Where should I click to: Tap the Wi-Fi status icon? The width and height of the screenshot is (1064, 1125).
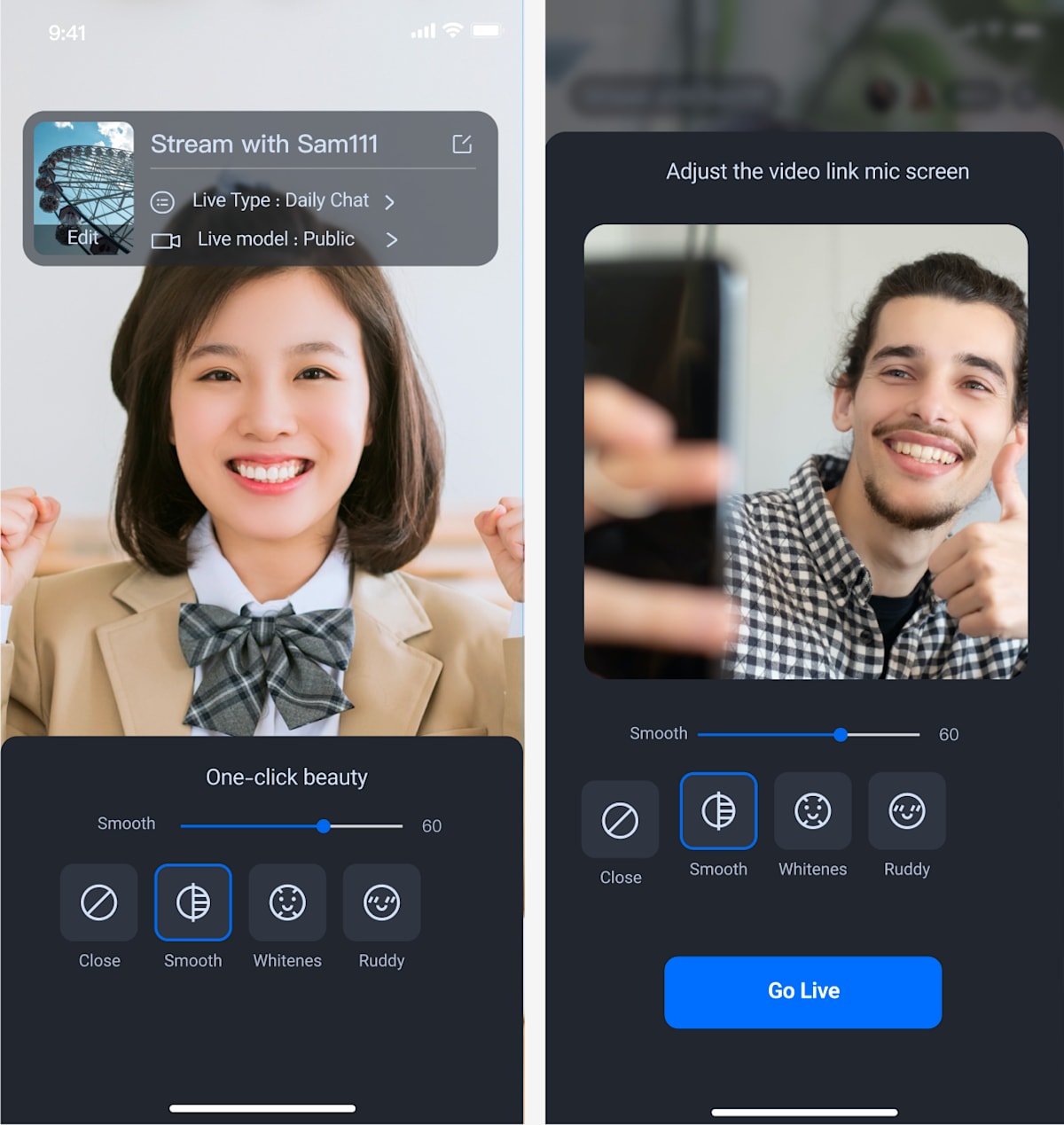(x=453, y=30)
